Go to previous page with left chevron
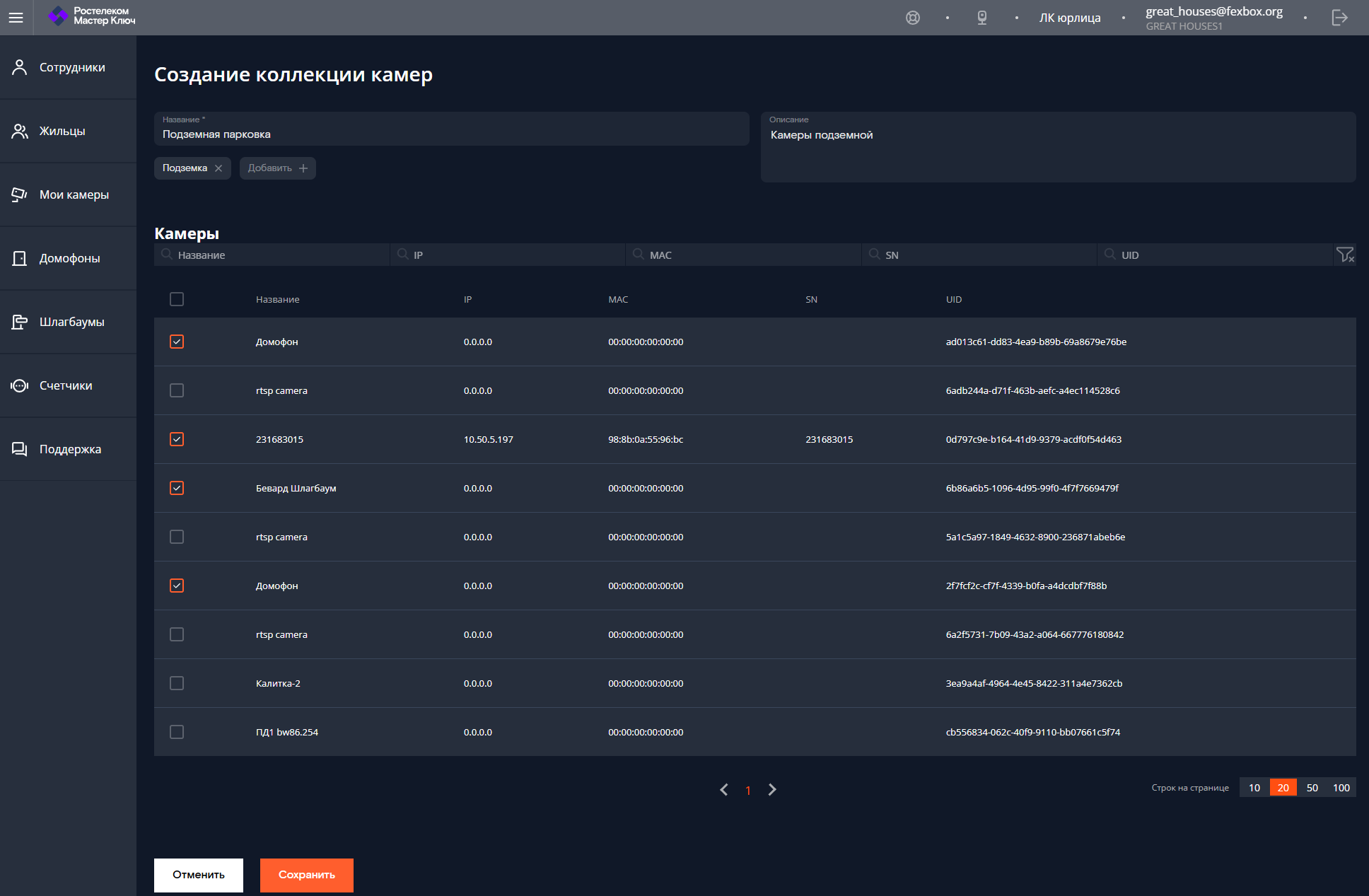This screenshot has width=1369, height=896. (724, 789)
